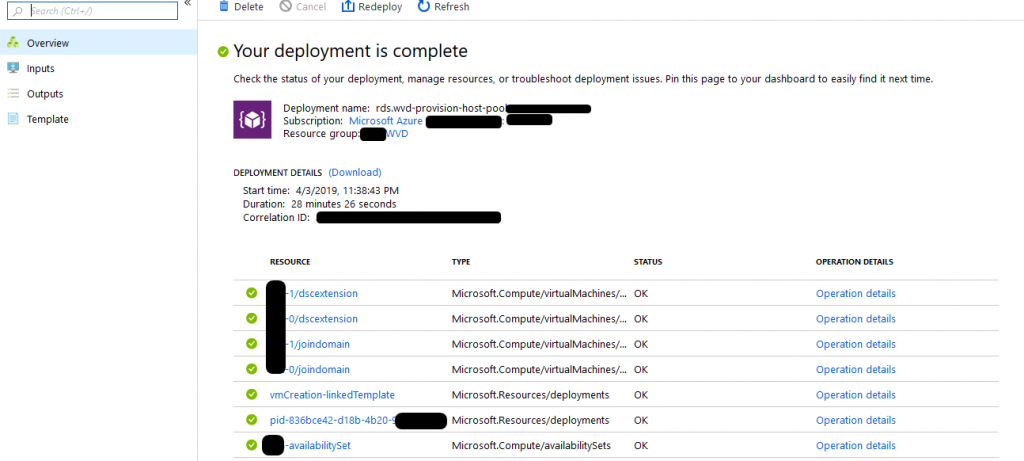Click the STATUS column header

(x=648, y=262)
